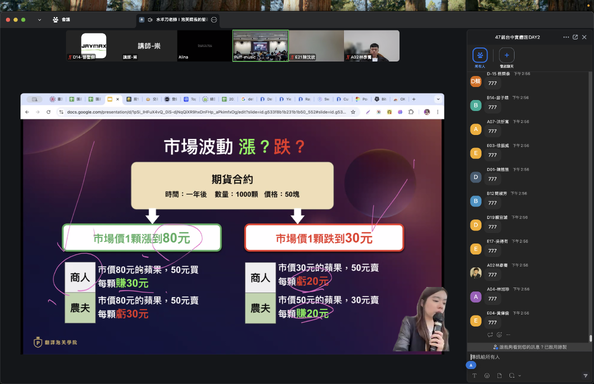Click the who-can-see-messages notice
The image size is (594, 384).
(x=529, y=347)
